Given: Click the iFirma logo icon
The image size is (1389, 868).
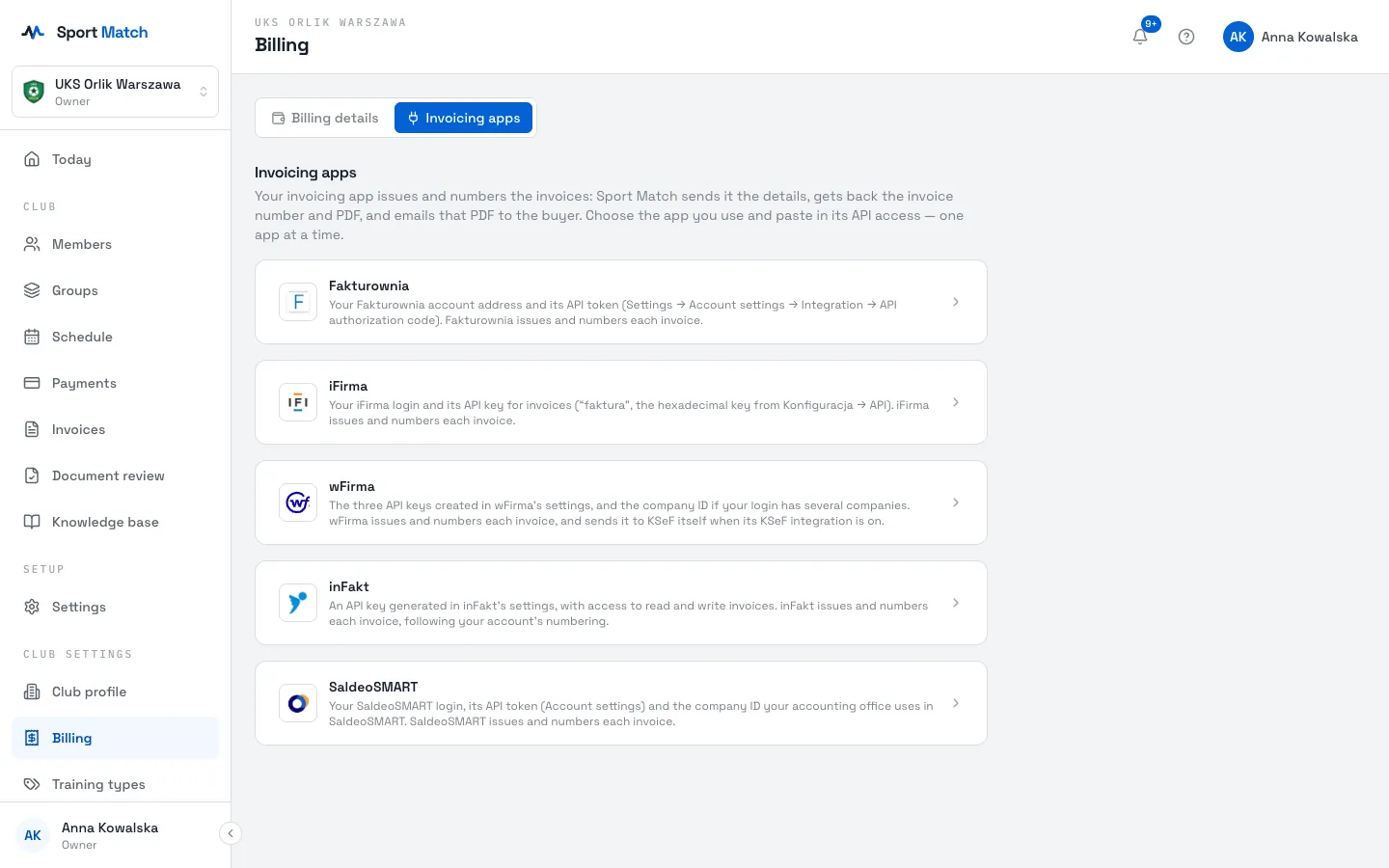Looking at the screenshot, I should (x=298, y=402).
